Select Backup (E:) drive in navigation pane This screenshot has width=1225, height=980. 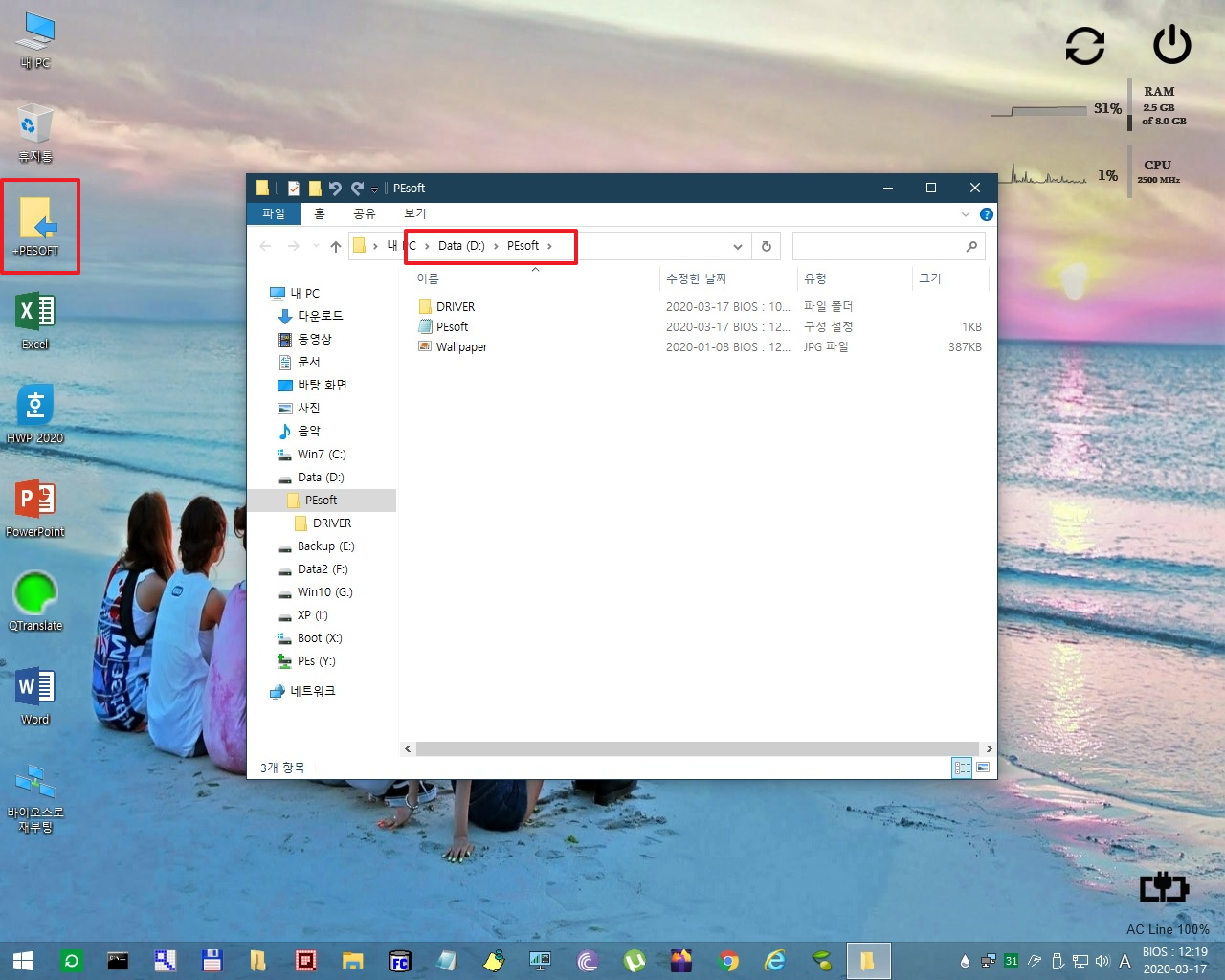pos(325,546)
